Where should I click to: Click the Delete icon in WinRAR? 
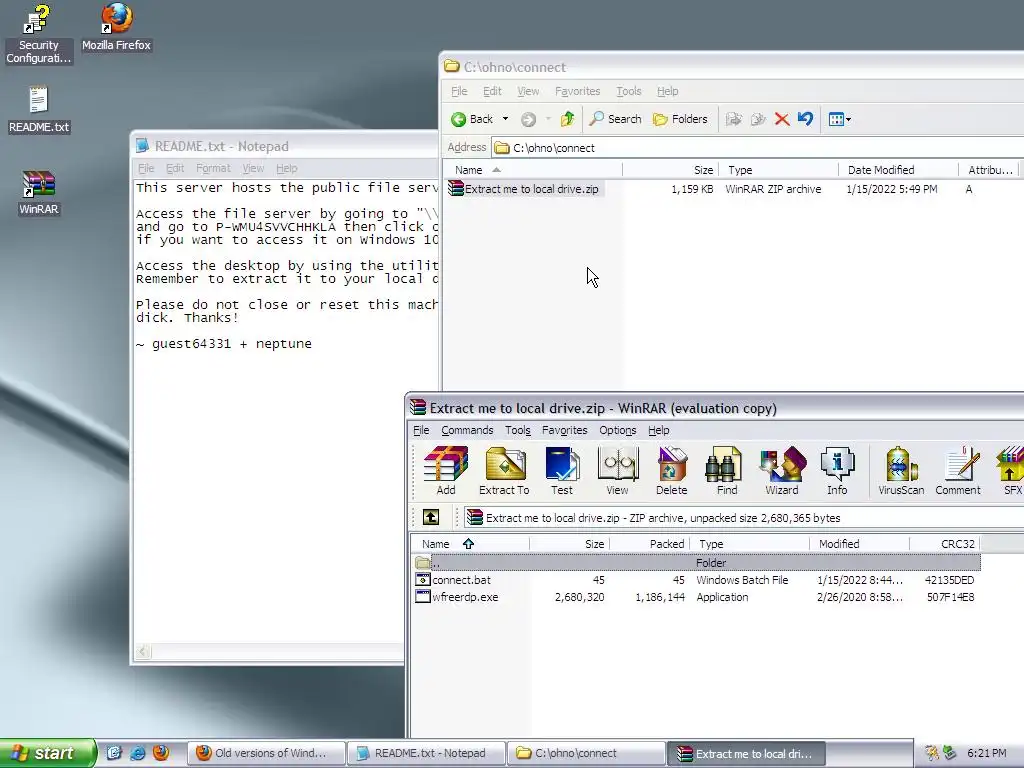click(671, 471)
